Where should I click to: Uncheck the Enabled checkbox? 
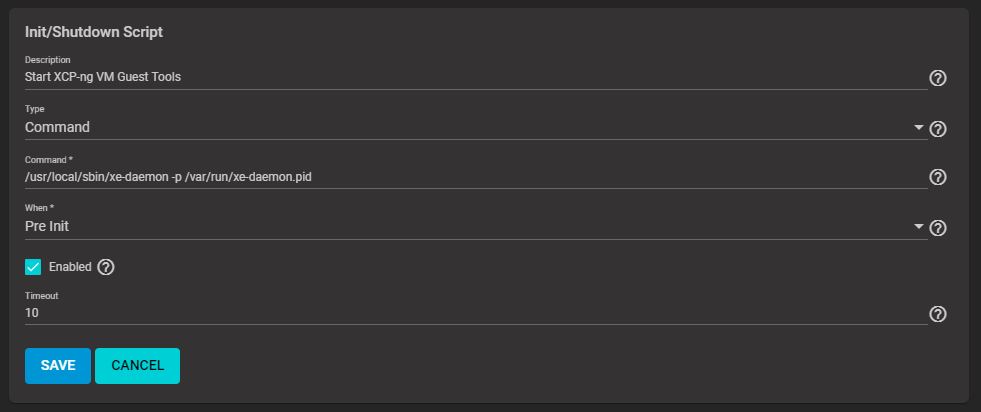click(x=33, y=267)
